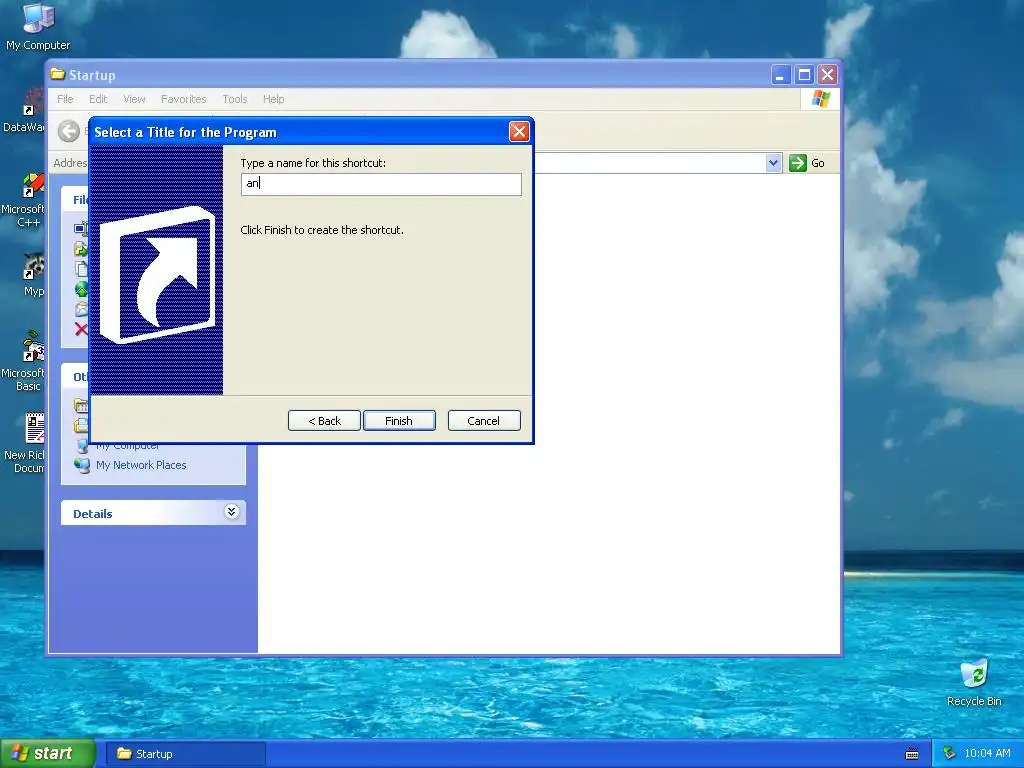Viewport: 1024px width, 768px height.
Task: Click the Start button
Action: tap(47, 753)
